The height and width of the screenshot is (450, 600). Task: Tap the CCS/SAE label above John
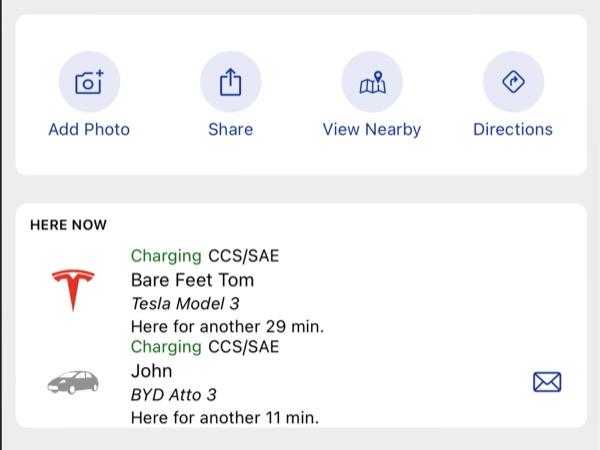(244, 347)
